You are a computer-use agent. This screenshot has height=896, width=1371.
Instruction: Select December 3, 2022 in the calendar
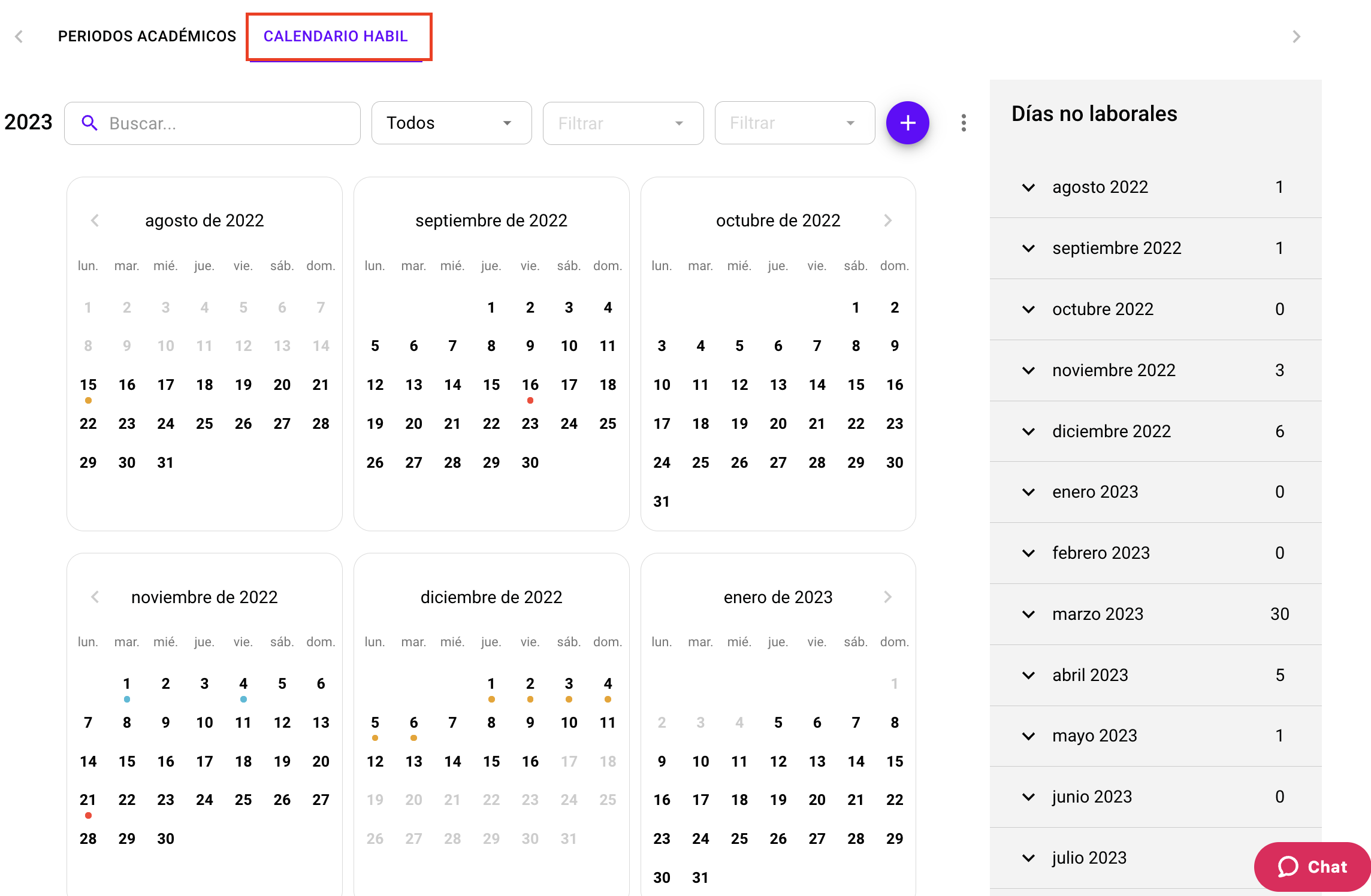click(x=569, y=684)
